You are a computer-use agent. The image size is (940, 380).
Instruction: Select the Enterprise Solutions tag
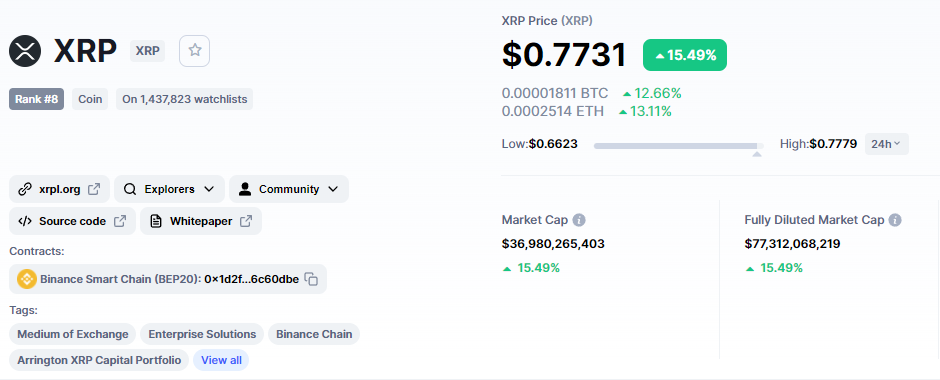(202, 334)
